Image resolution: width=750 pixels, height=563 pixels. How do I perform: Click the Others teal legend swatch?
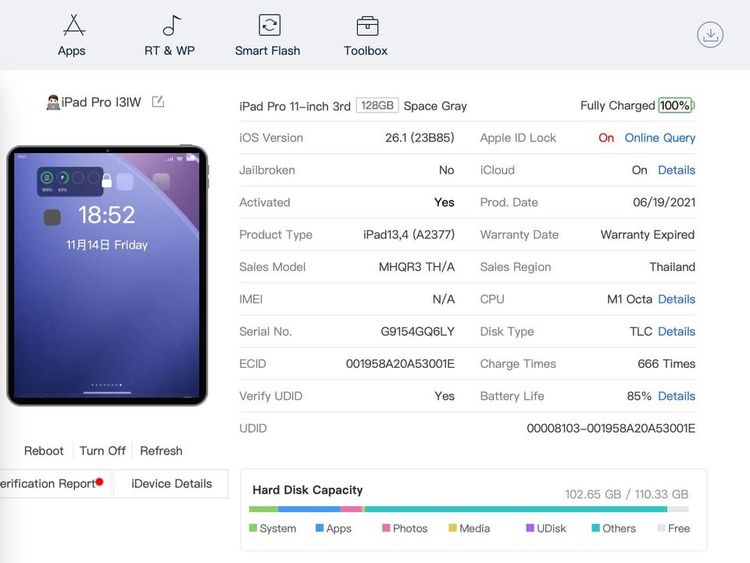[x=596, y=528]
